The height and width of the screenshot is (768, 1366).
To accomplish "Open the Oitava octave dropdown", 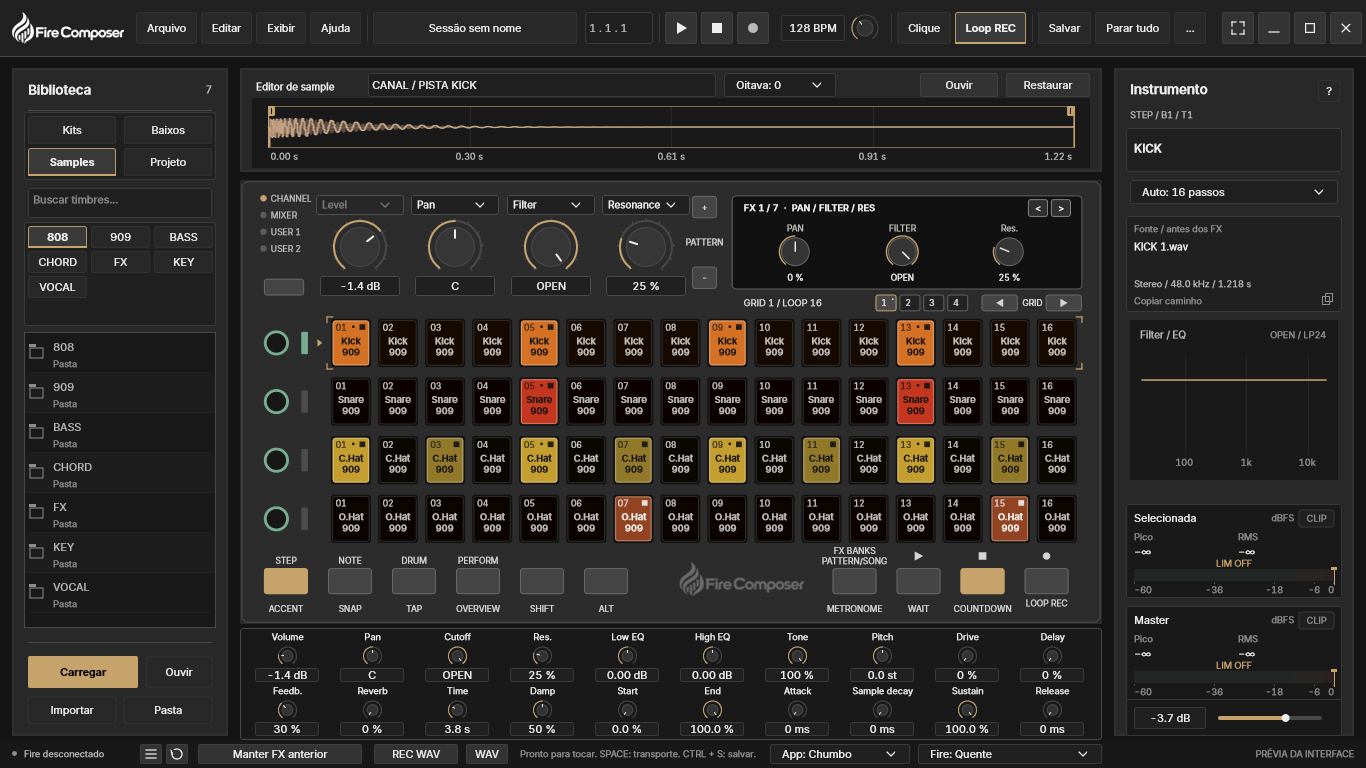I will point(779,85).
